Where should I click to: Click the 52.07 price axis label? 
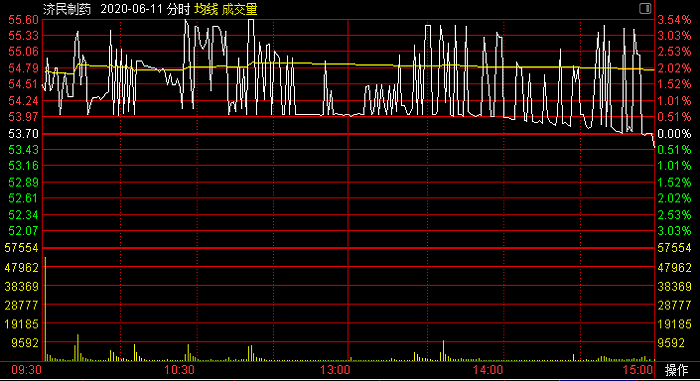24,231
